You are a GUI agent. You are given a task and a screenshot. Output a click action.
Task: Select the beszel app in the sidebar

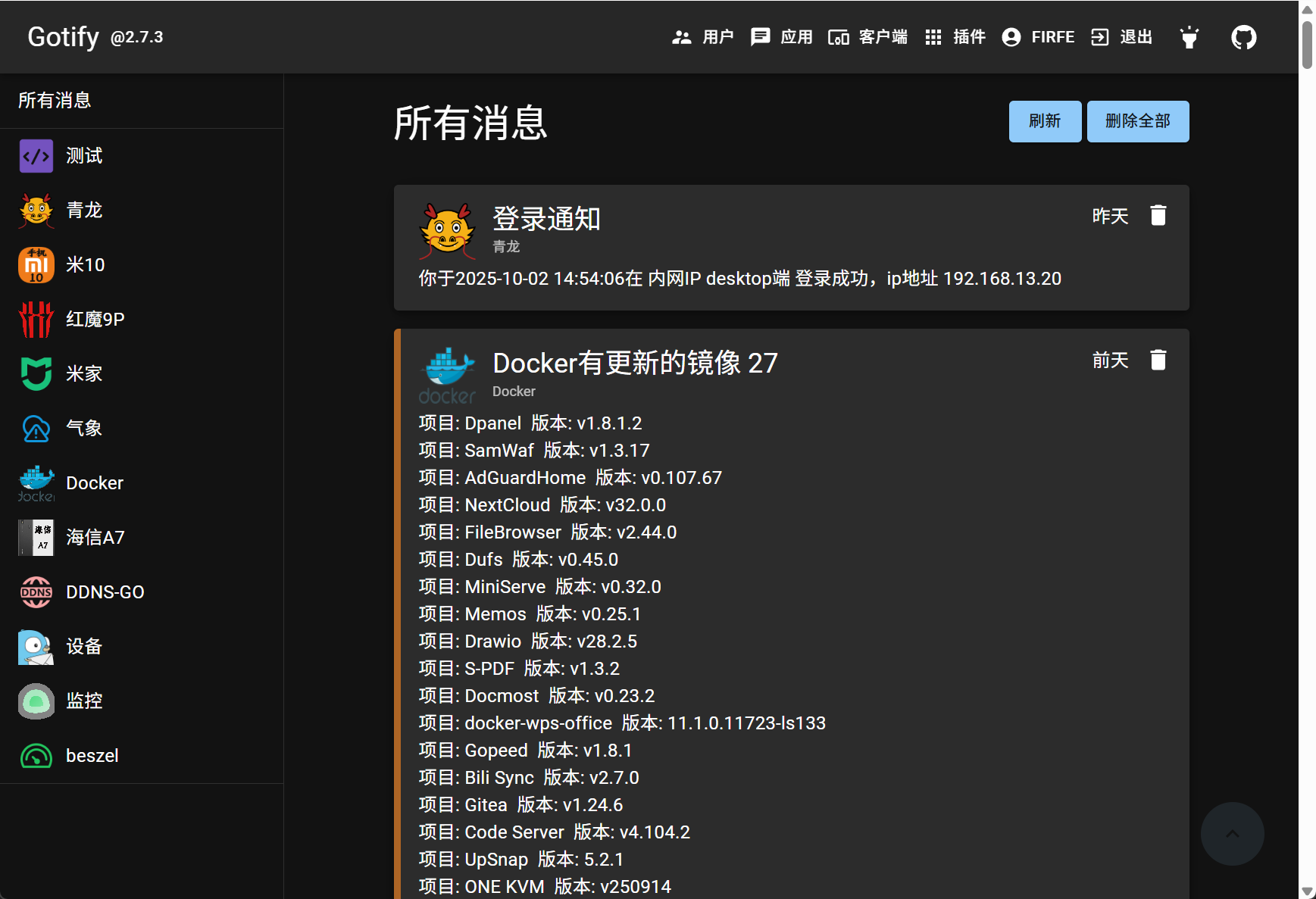click(x=92, y=755)
